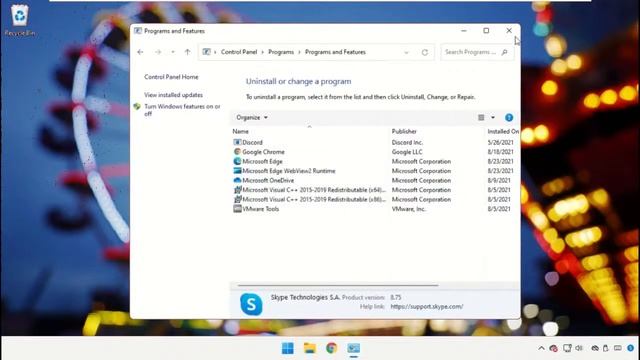Viewport: 640px width, 360px height.
Task: Click the blue help icon
Action: click(x=509, y=118)
